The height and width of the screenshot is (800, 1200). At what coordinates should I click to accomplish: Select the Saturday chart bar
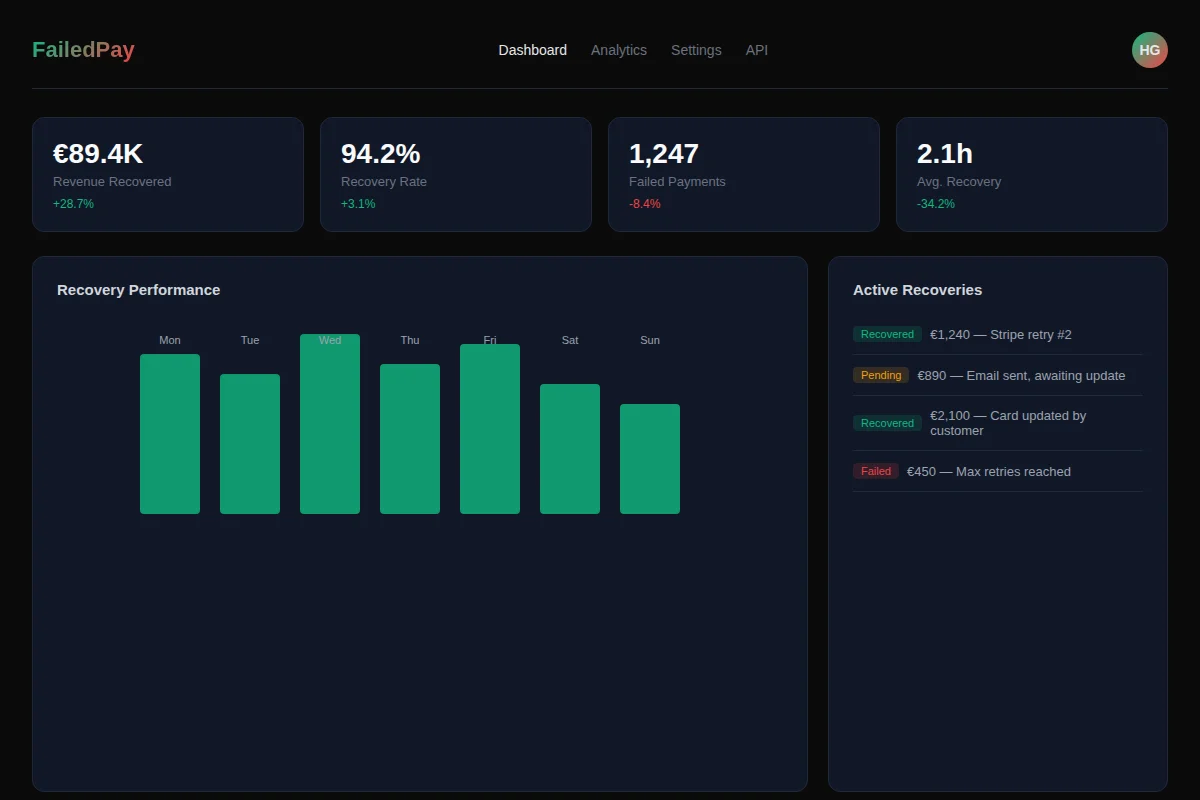coord(570,449)
